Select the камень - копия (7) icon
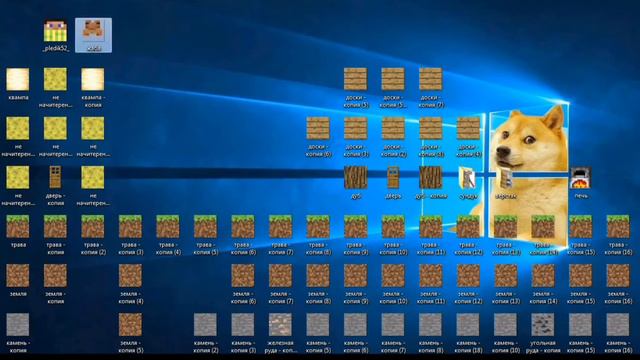The image size is (640, 360). (393, 324)
